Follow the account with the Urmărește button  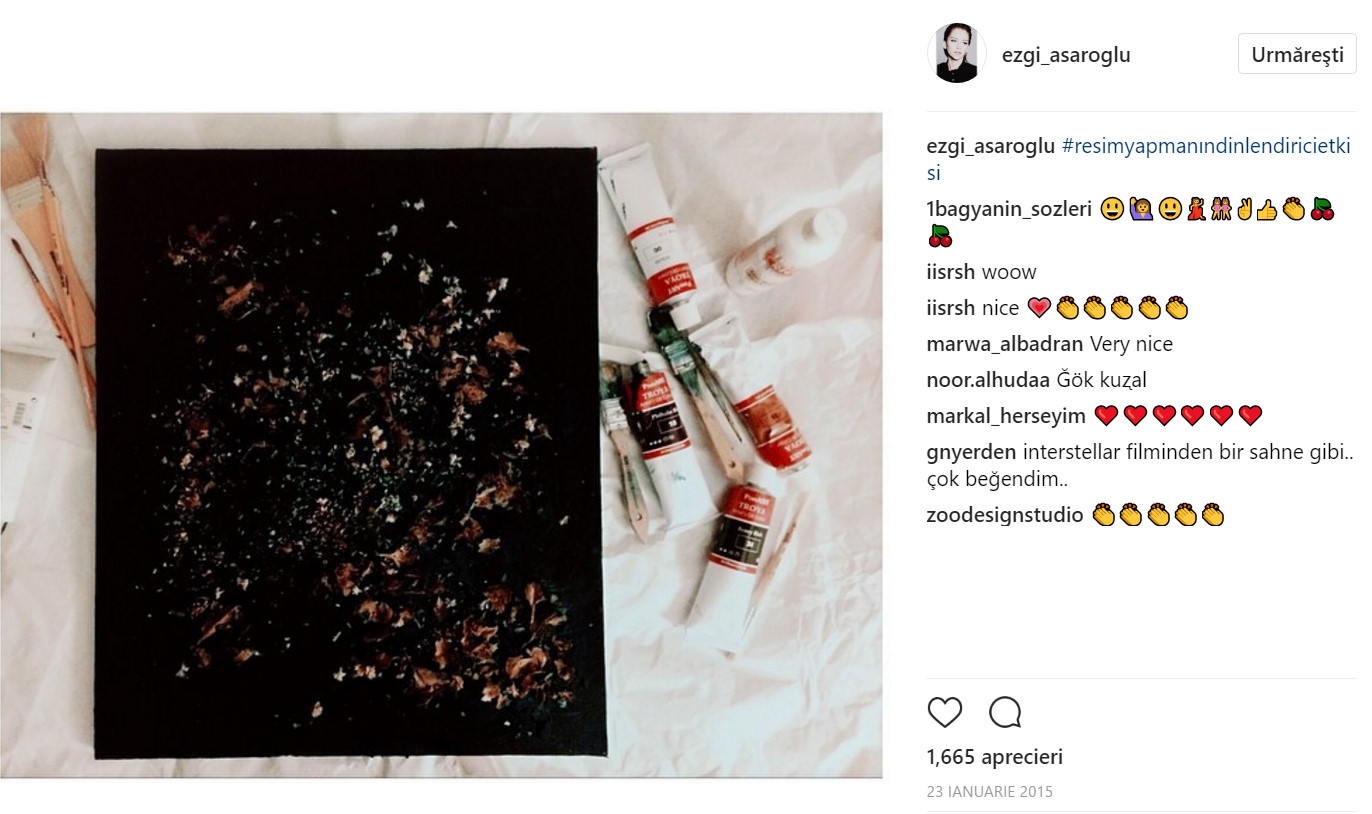1297,54
